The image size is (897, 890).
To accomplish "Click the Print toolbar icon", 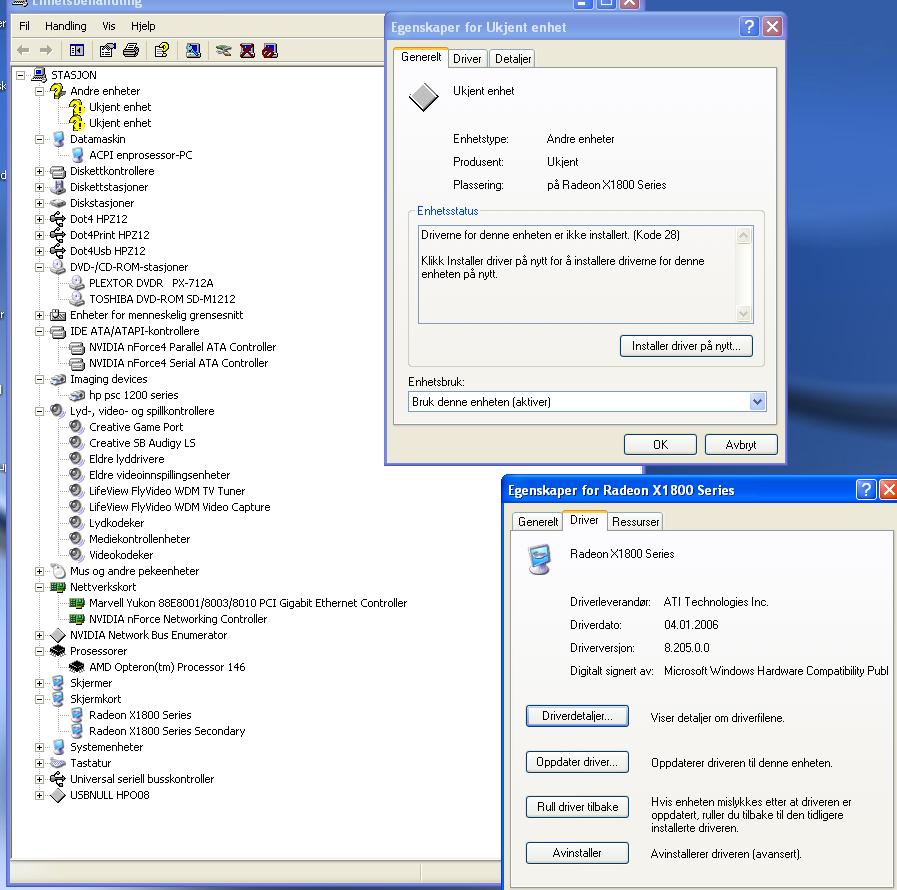I will coord(130,50).
